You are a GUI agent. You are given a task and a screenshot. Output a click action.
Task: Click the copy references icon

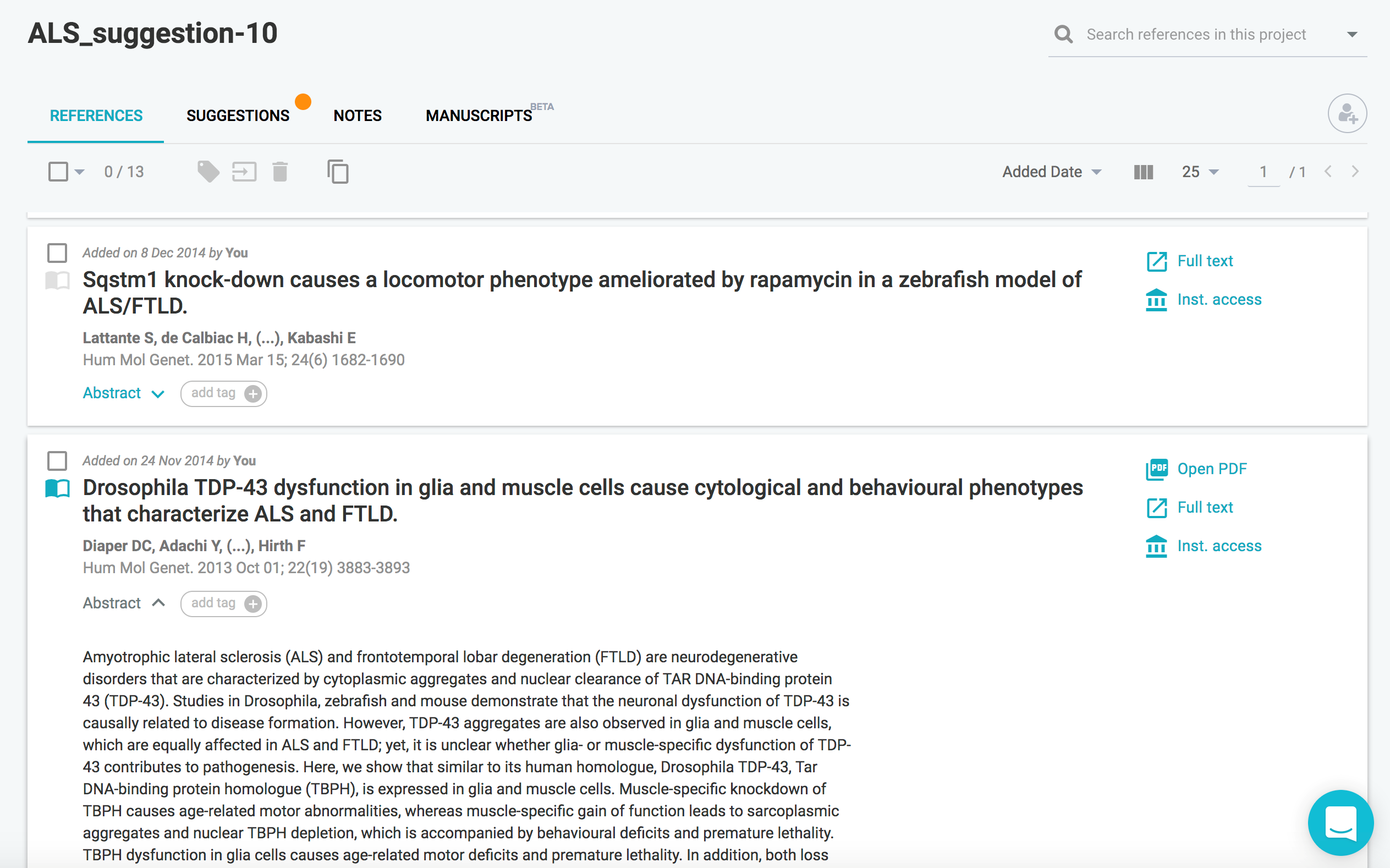[x=338, y=172]
